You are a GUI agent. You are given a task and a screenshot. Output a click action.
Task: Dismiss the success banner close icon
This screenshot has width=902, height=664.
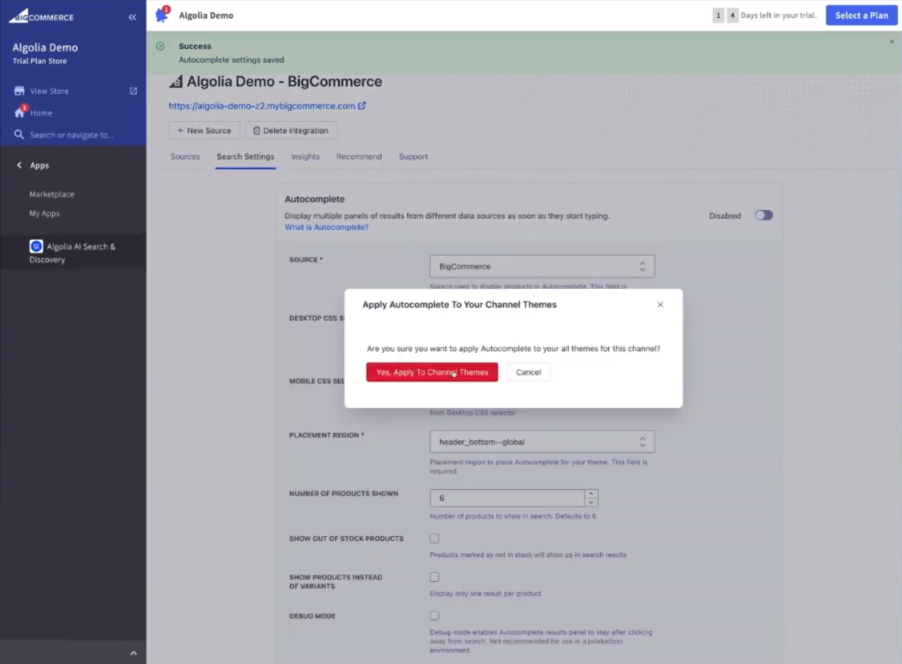(x=892, y=41)
